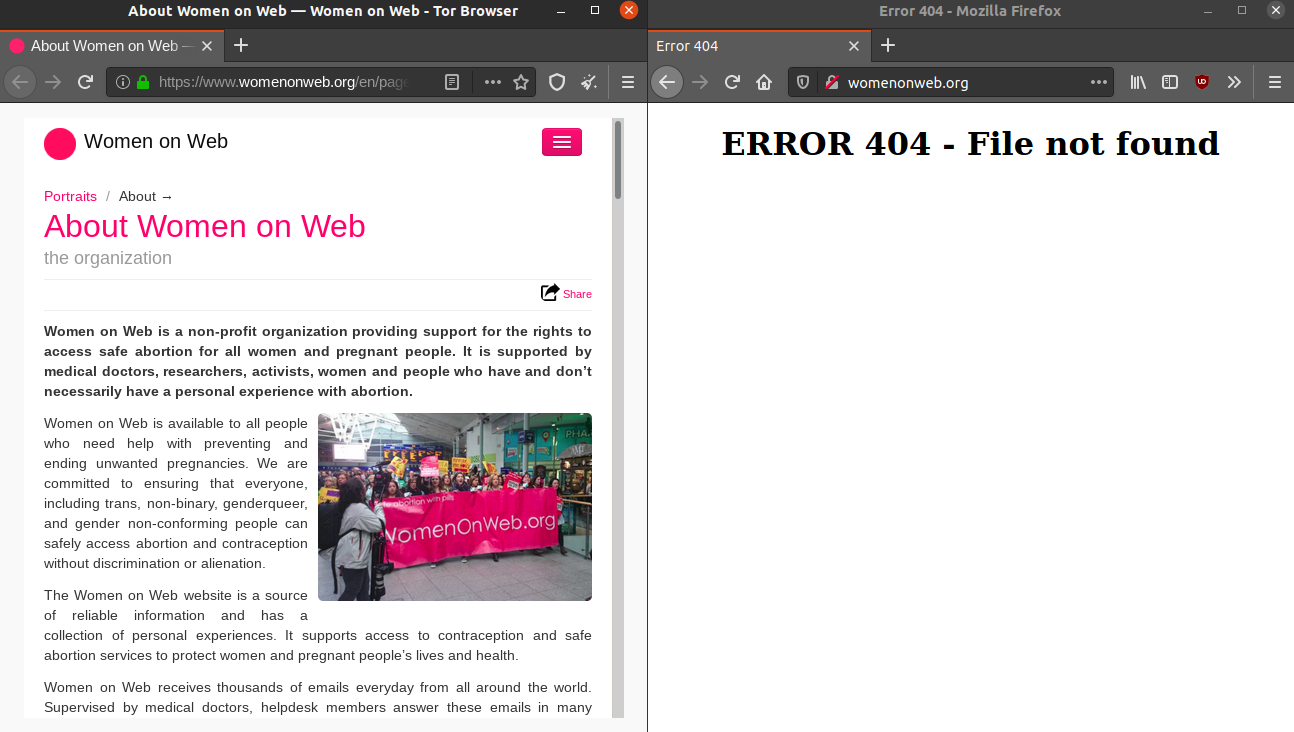Image resolution: width=1294 pixels, height=732 pixels.
Task: Toggle the Women on Web hamburger navigation
Action: click(x=561, y=142)
